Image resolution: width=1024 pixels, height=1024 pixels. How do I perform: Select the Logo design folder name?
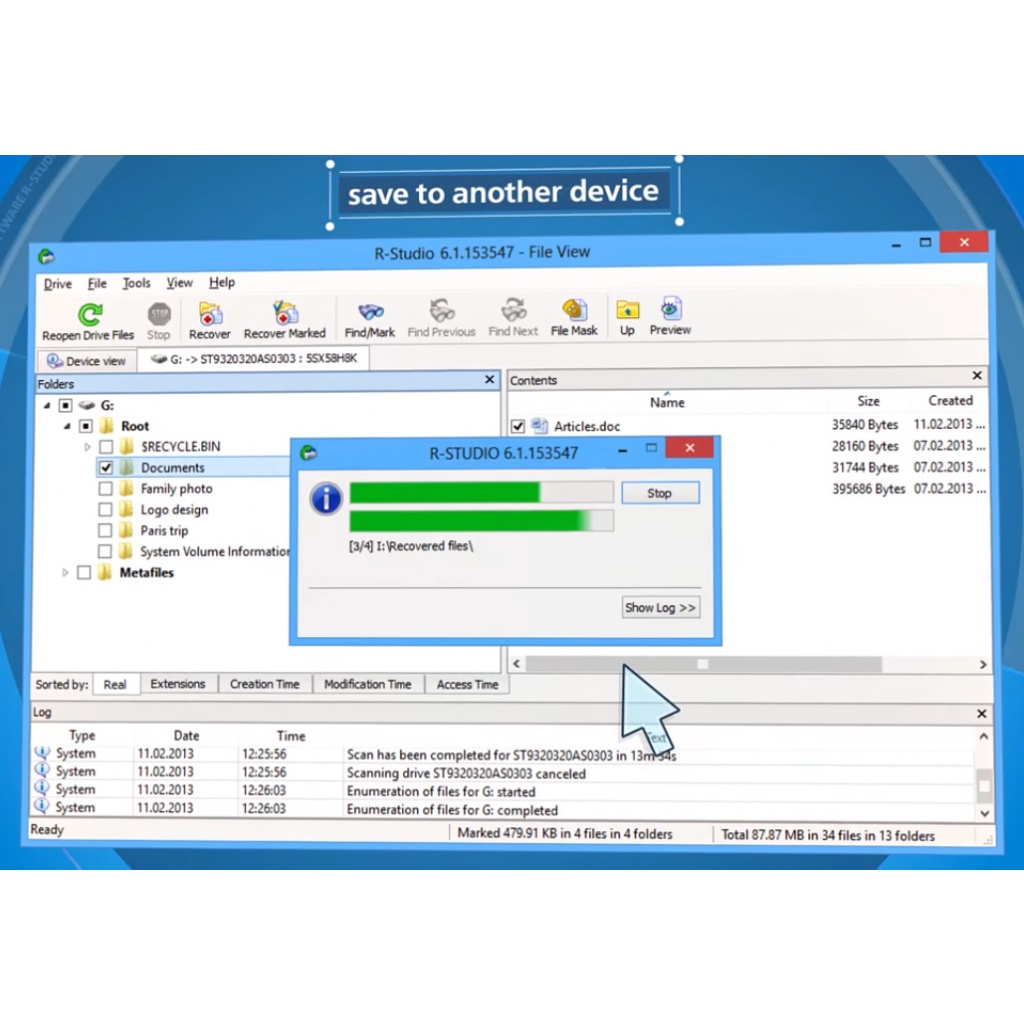click(174, 509)
